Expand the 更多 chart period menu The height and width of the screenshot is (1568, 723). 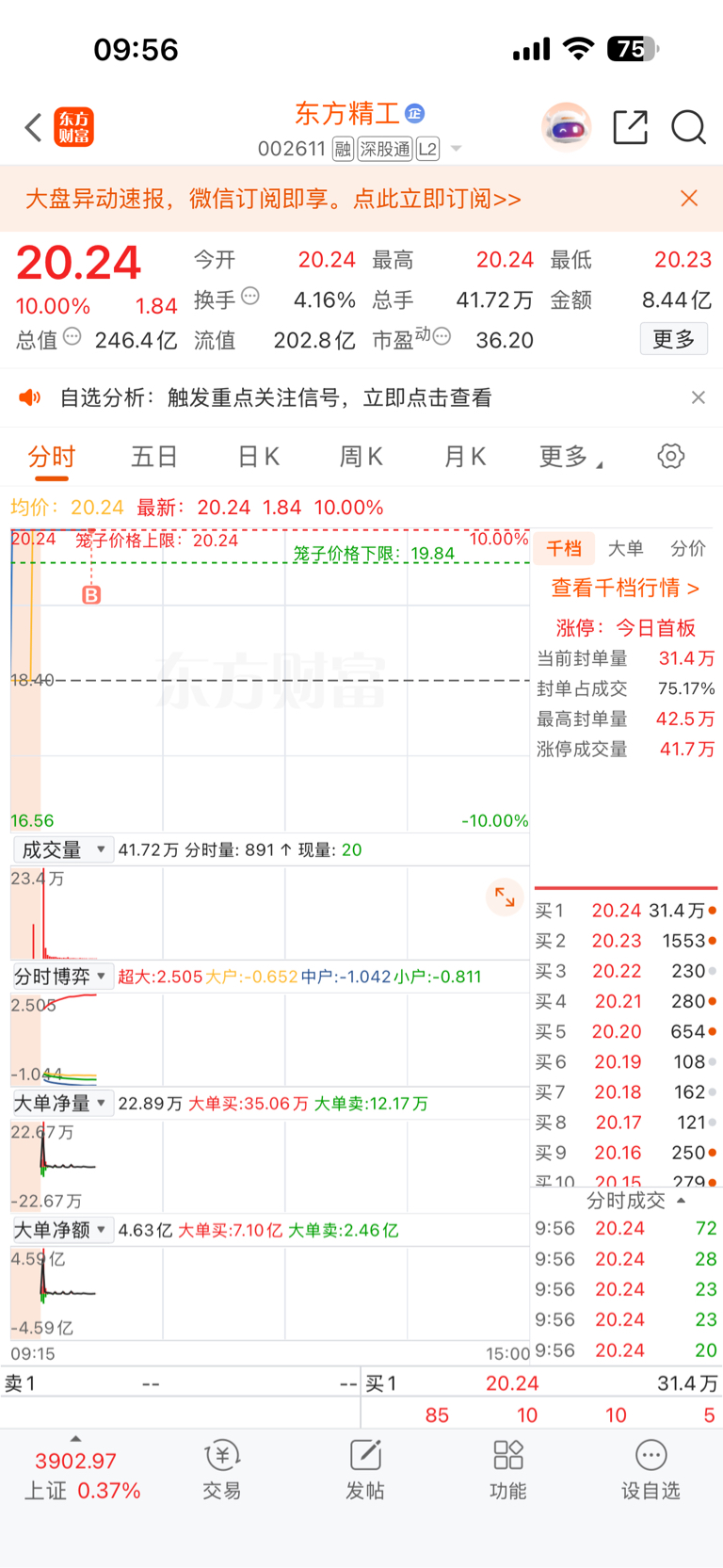pyautogui.click(x=570, y=457)
